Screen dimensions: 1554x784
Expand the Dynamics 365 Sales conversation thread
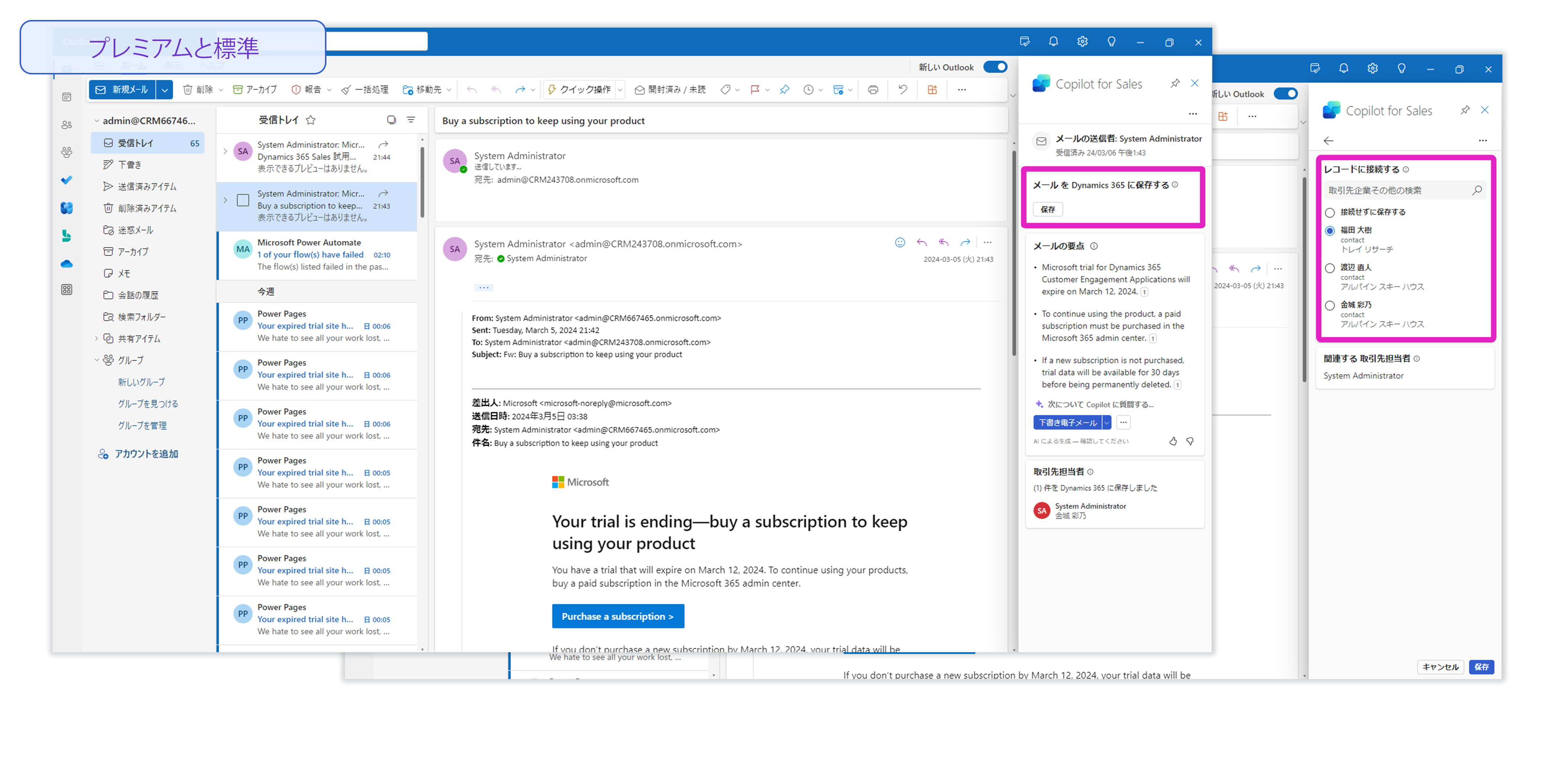[225, 151]
